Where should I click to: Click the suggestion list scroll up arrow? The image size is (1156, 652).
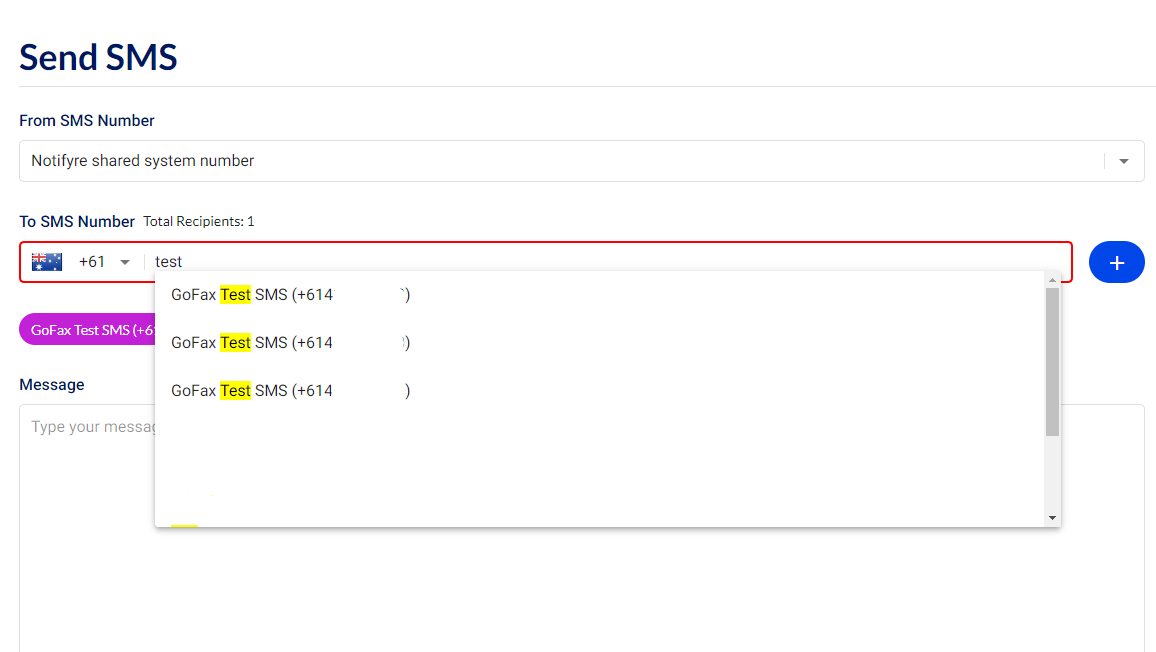coord(1052,280)
